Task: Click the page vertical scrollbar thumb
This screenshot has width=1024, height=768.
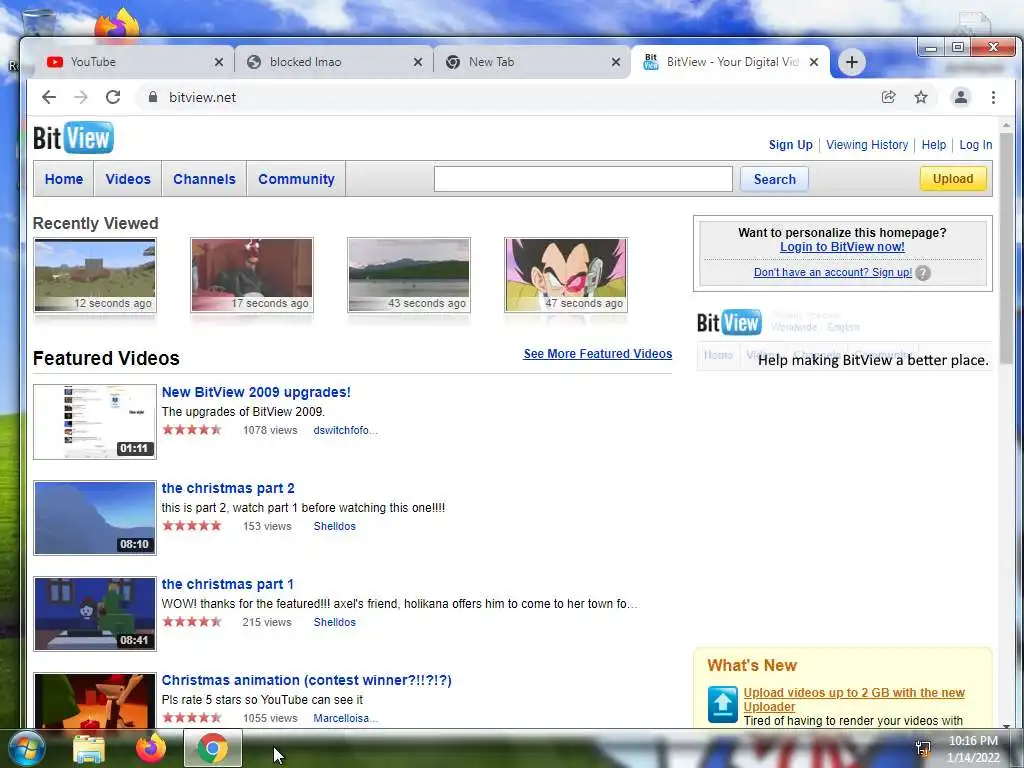Action: coord(1006,248)
